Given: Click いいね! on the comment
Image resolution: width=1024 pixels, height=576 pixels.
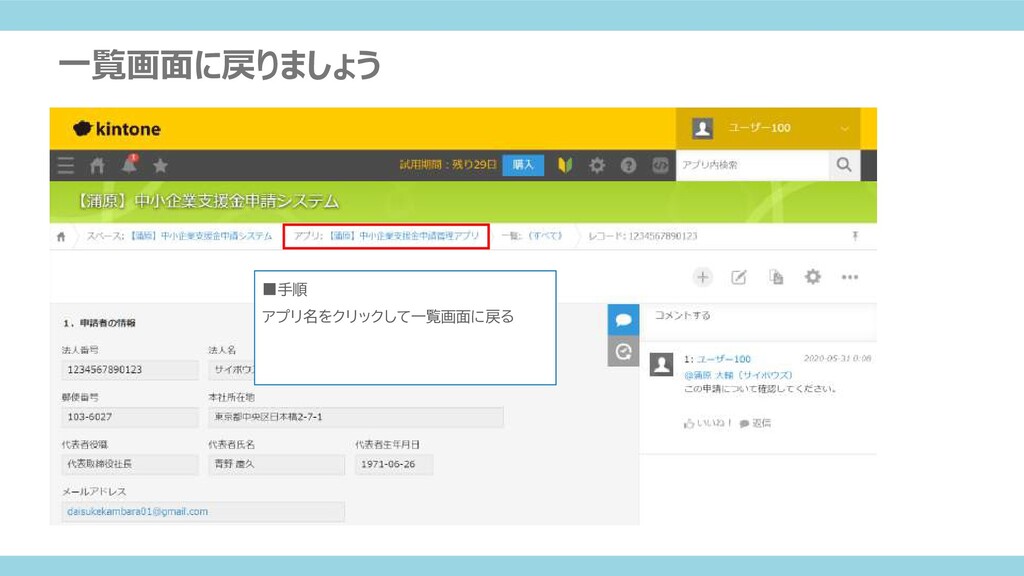Looking at the screenshot, I should pyautogui.click(x=708, y=423).
